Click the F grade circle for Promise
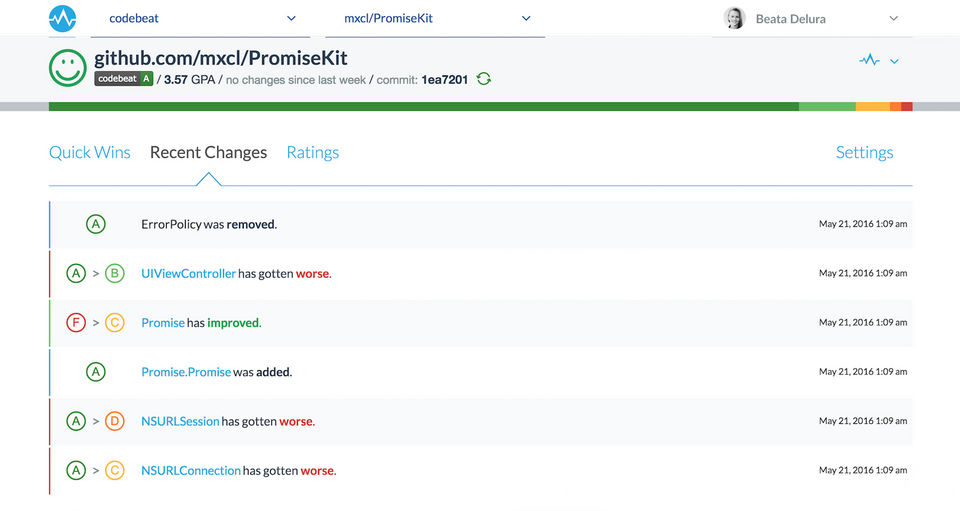 click(x=76, y=323)
